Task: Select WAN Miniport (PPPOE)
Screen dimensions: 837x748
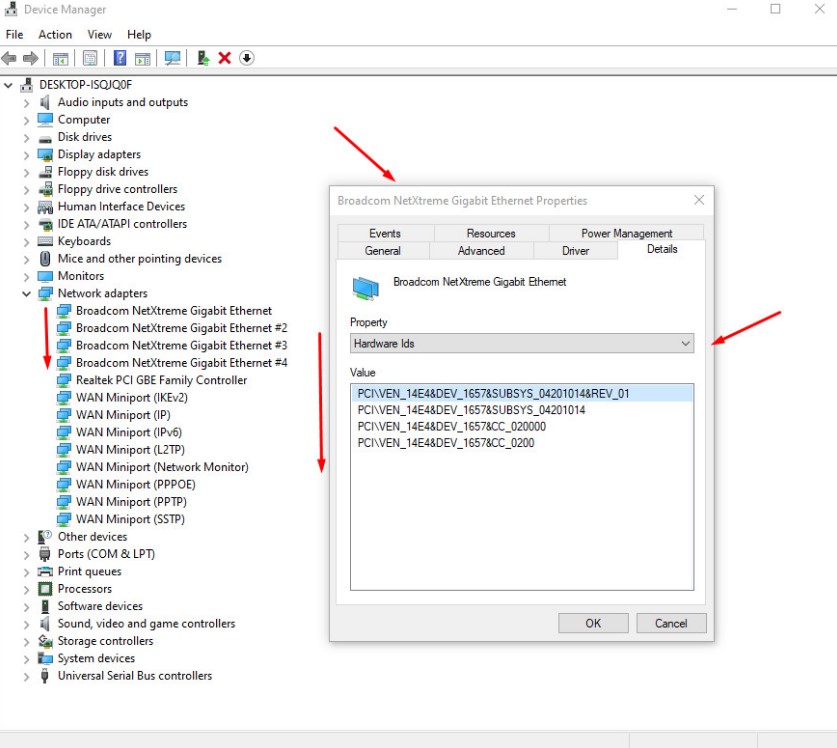Action: click(x=136, y=485)
